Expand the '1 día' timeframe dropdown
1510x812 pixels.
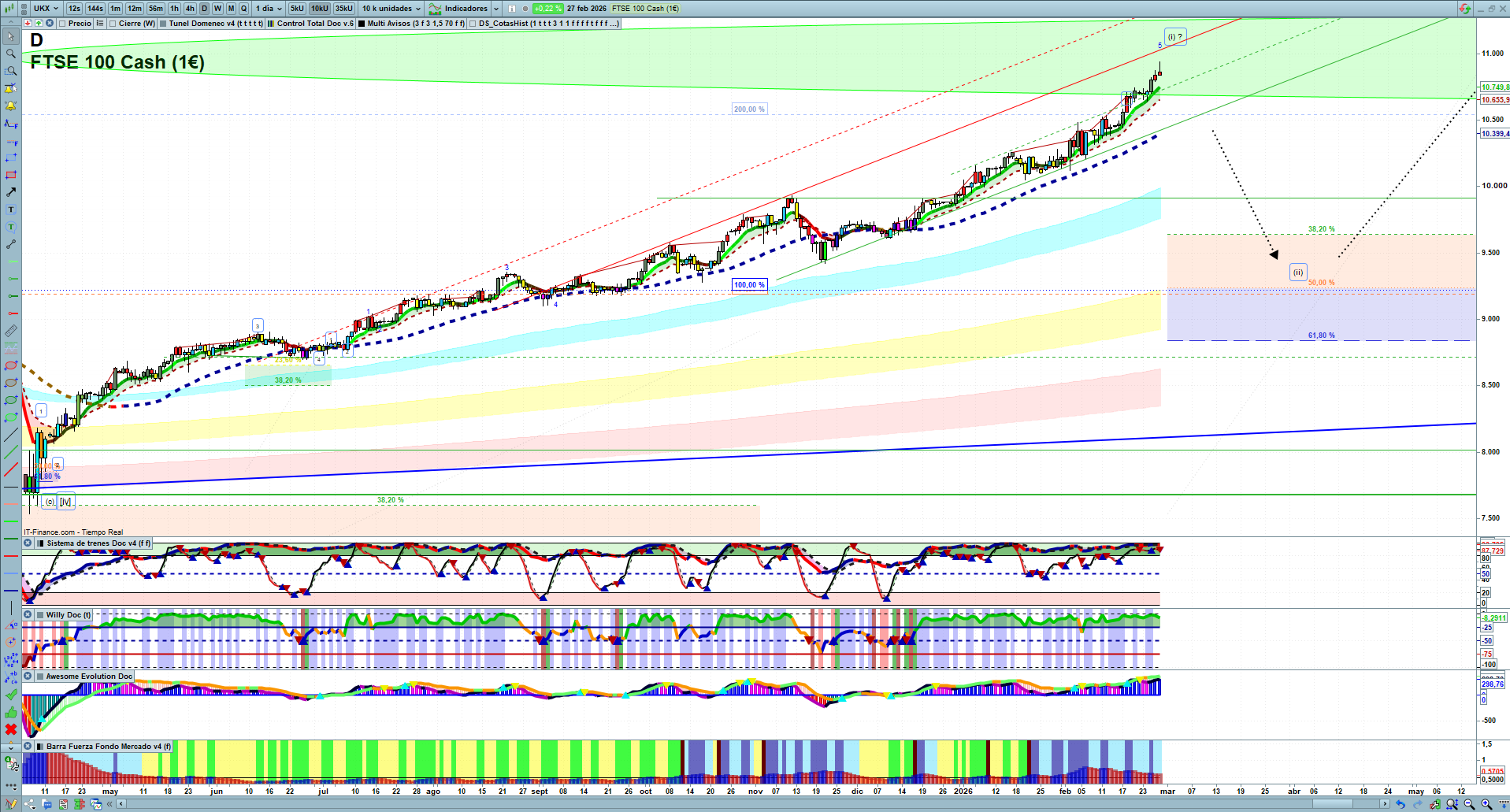[x=269, y=9]
